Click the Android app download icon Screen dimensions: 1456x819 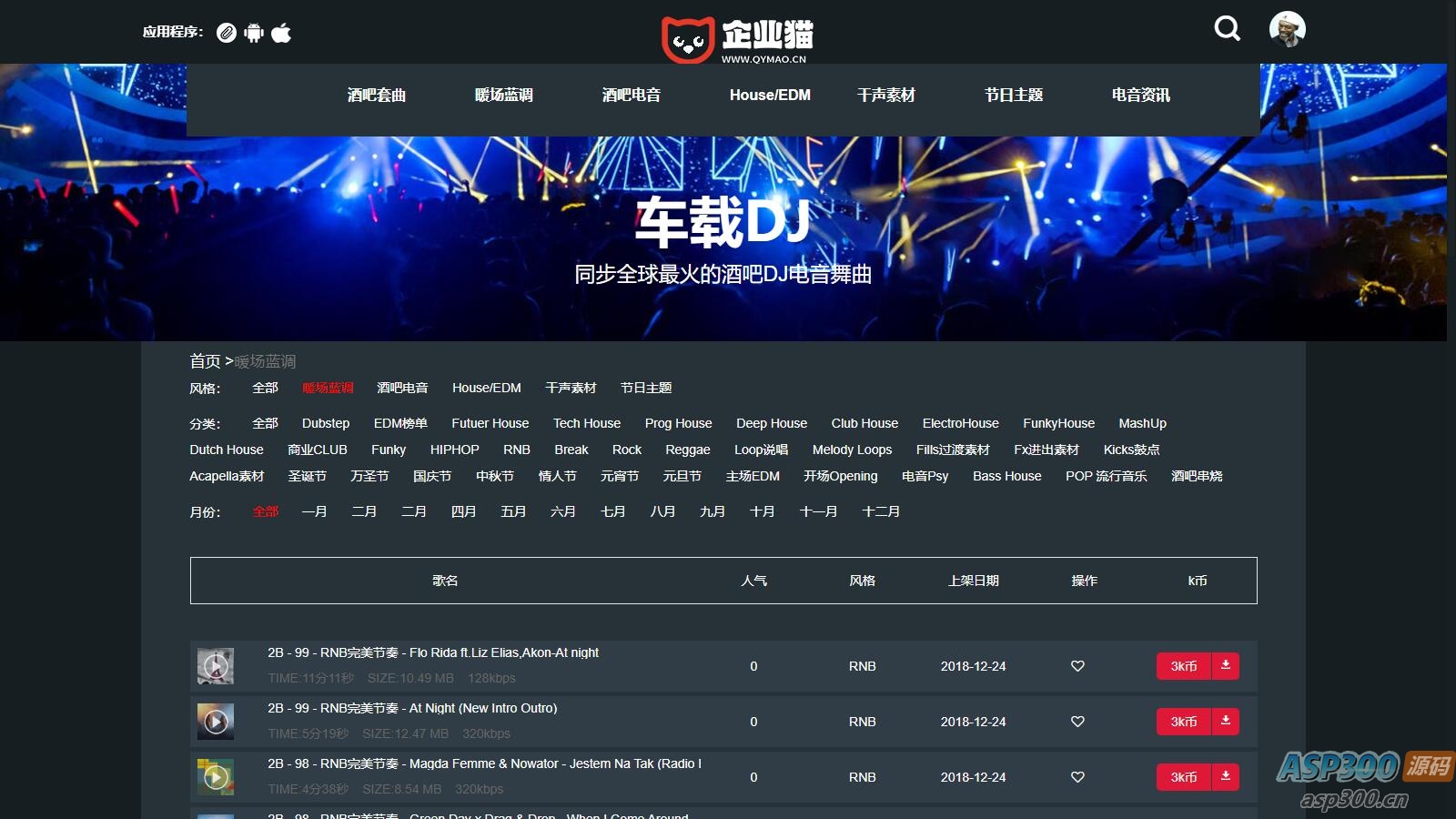click(254, 33)
